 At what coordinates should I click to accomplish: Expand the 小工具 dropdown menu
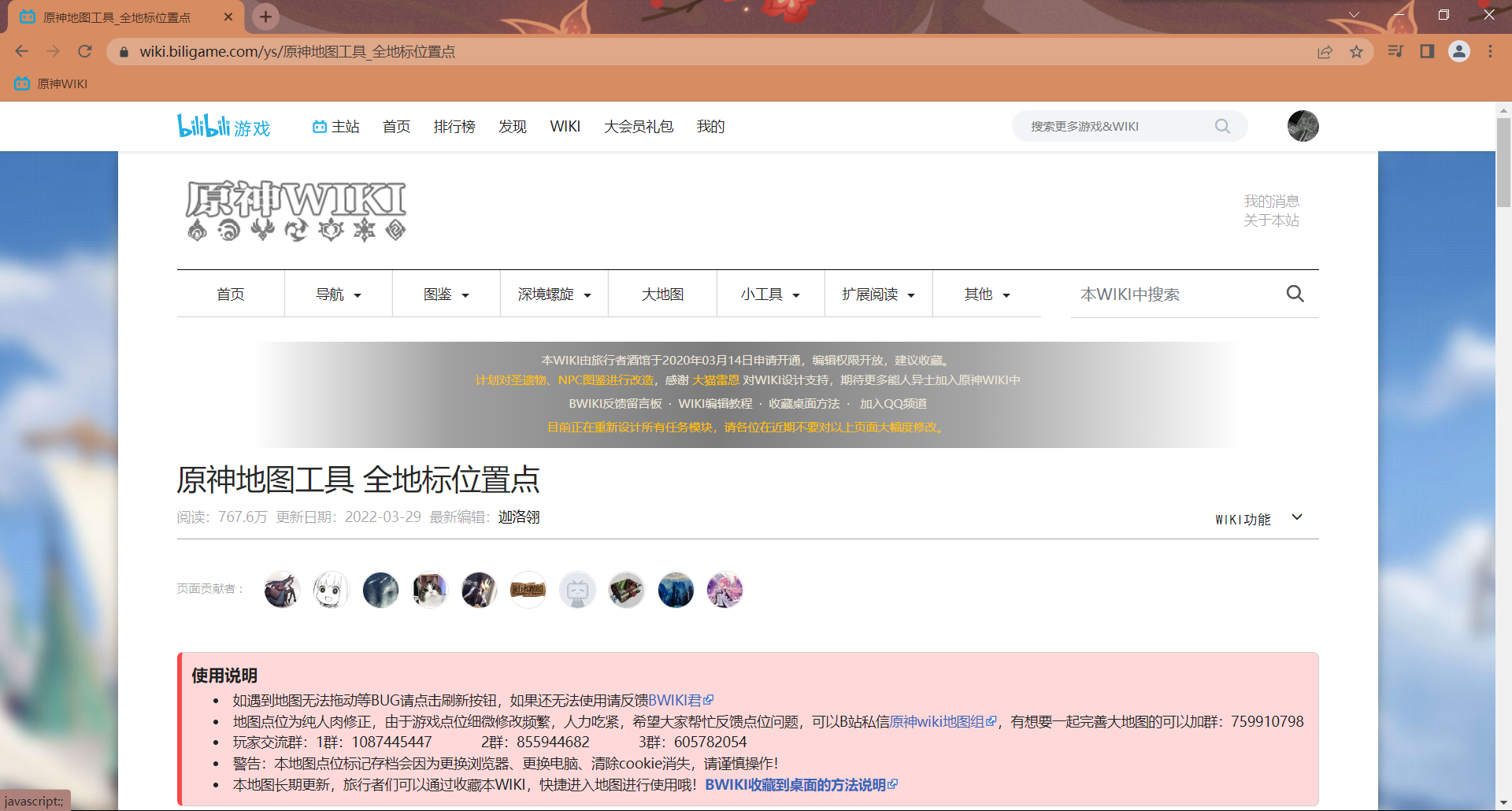coord(770,294)
